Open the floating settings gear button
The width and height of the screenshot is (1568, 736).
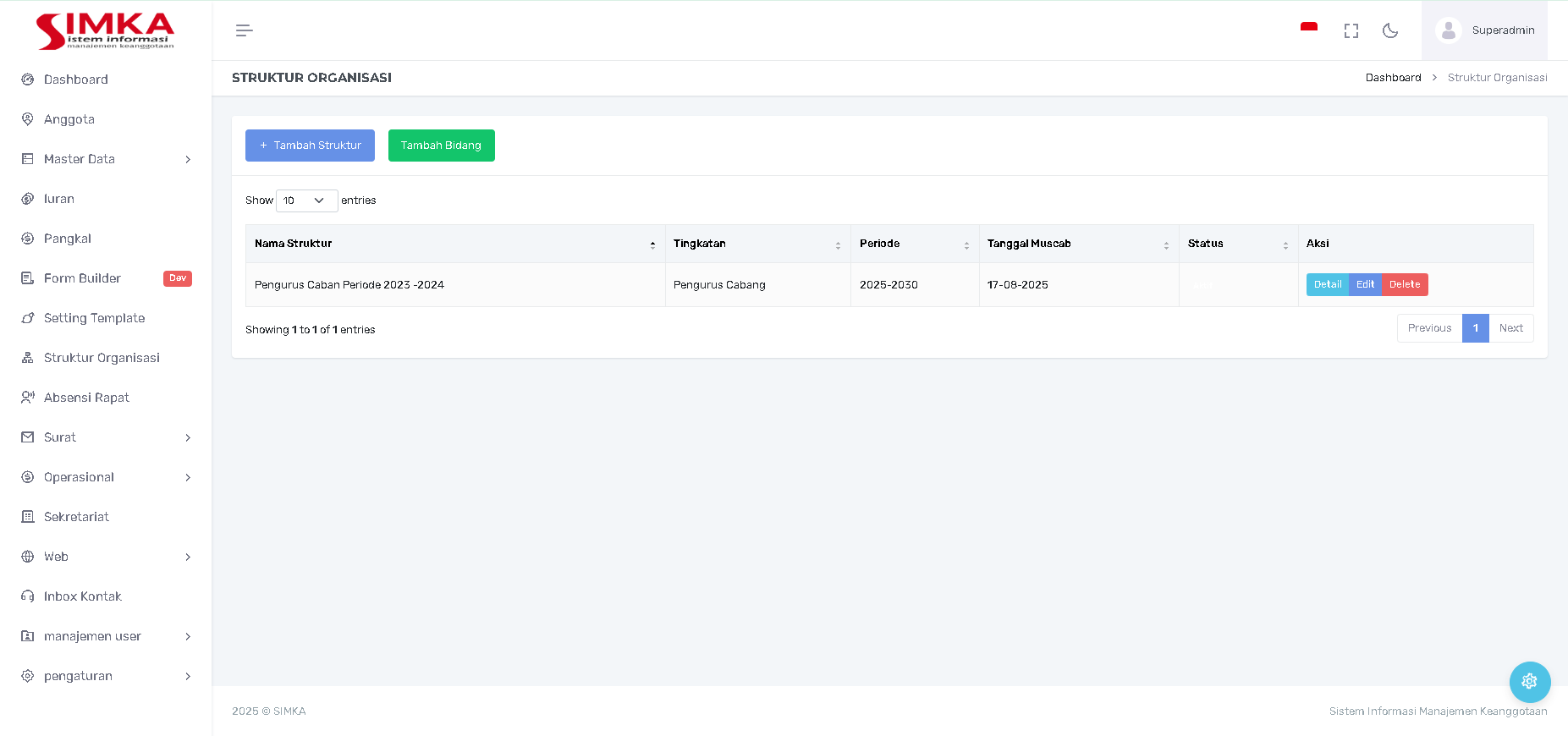click(1529, 681)
